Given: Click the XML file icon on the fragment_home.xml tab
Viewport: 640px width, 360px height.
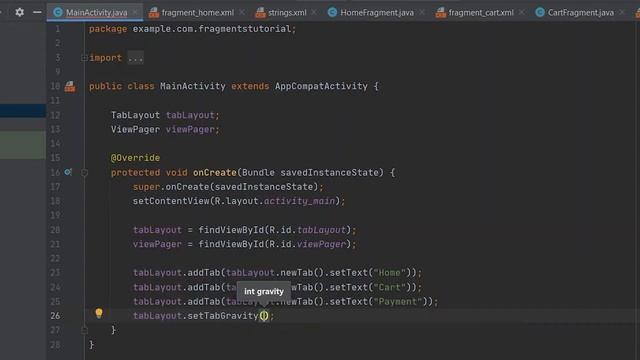Looking at the screenshot, I should click(154, 13).
